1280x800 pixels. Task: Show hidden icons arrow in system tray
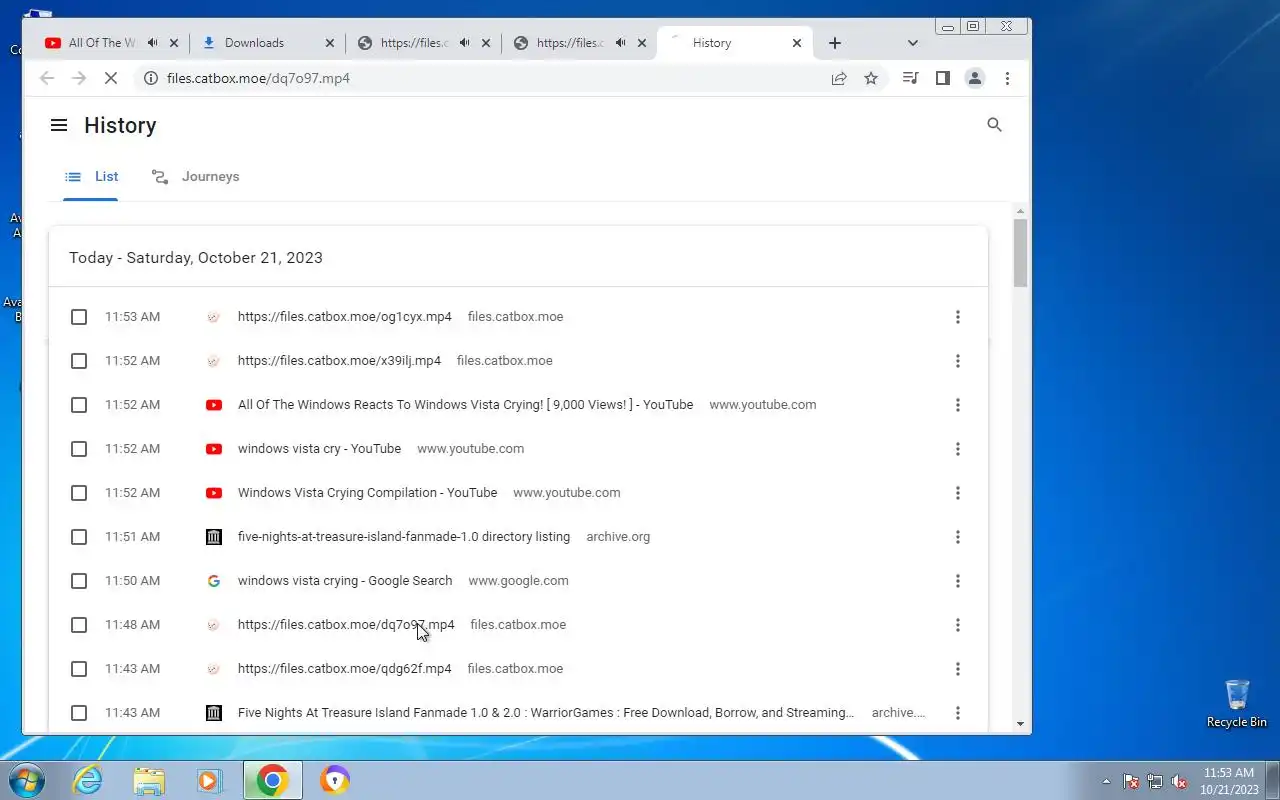tap(1106, 781)
